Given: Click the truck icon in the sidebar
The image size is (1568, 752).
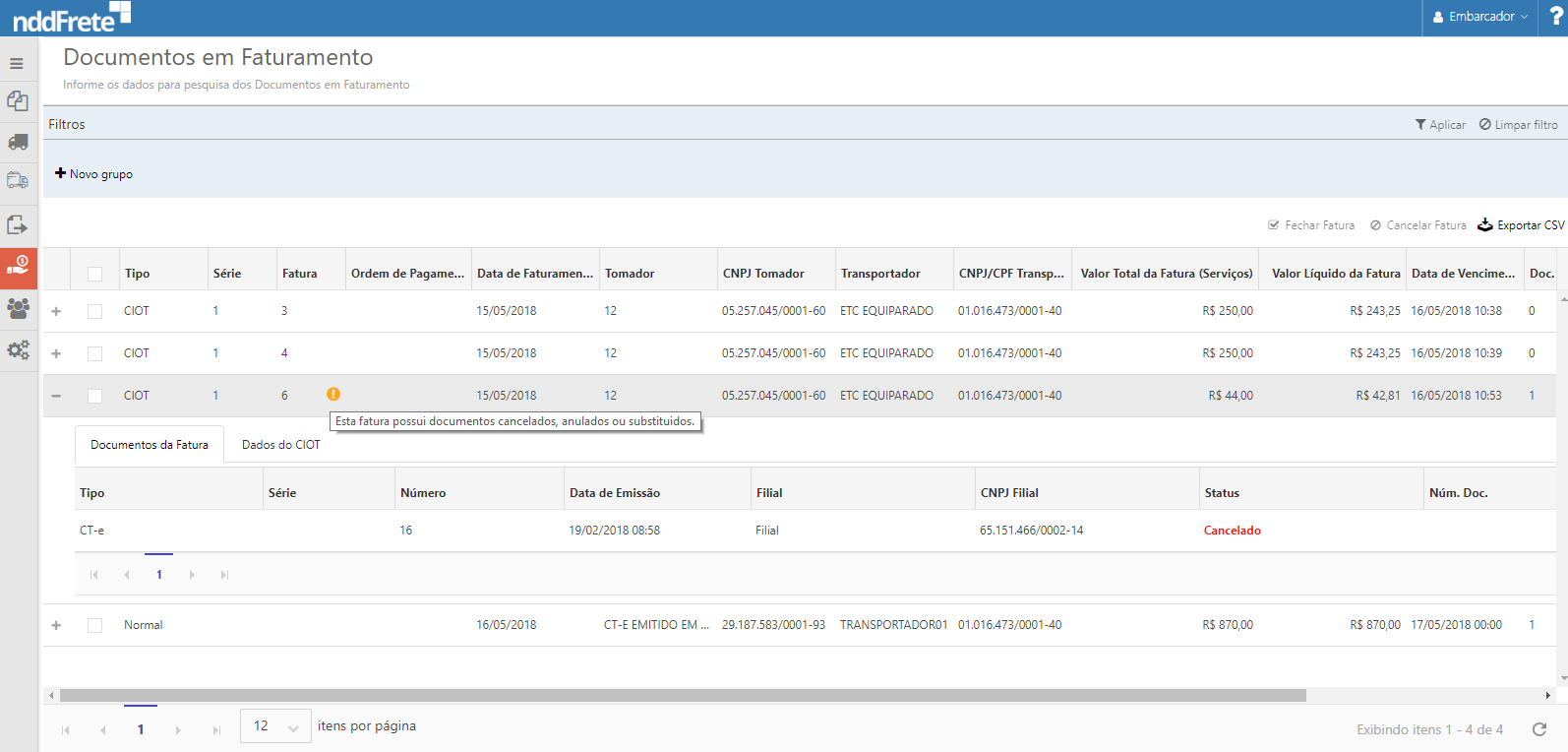Looking at the screenshot, I should coord(18,142).
